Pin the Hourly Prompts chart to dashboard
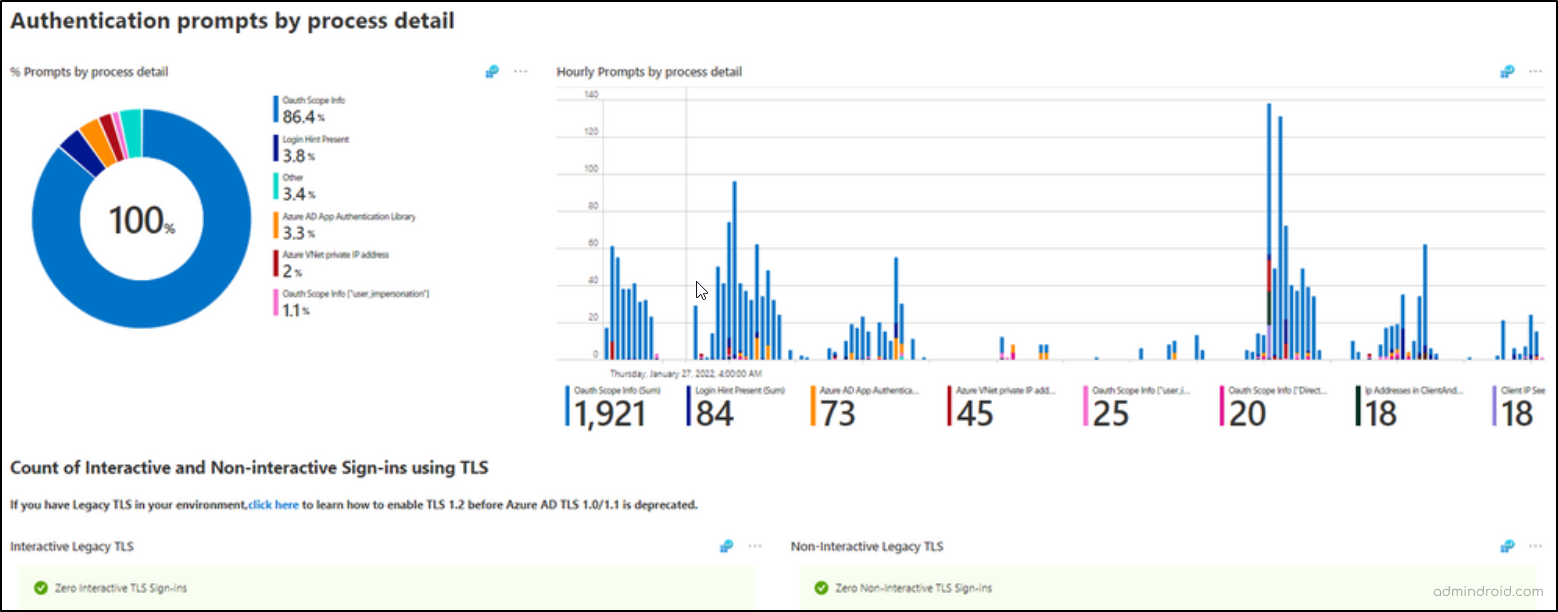The height and width of the screenshot is (612, 1558). pyautogui.click(x=1506, y=71)
